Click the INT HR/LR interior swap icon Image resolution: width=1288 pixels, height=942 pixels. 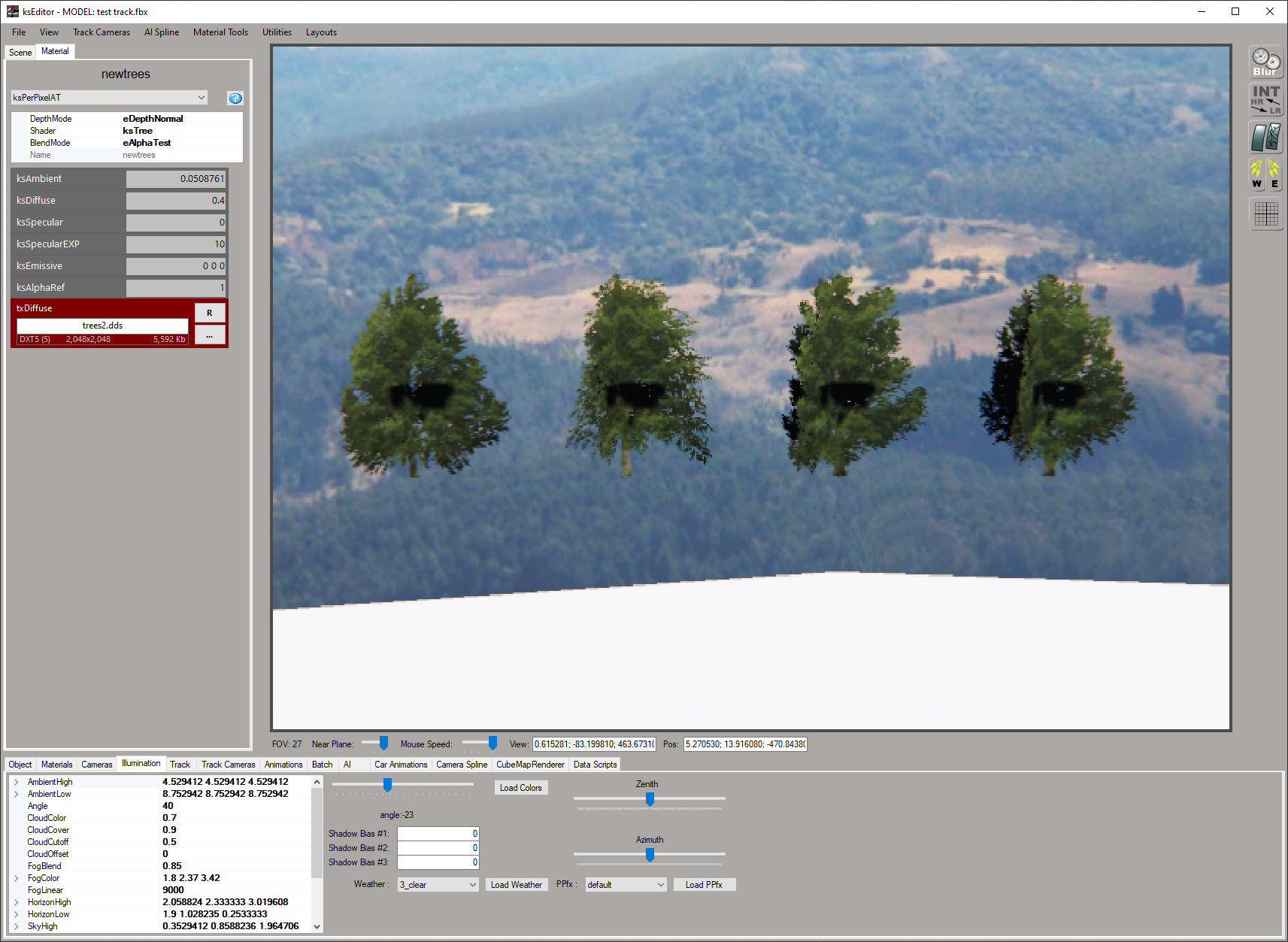[x=1265, y=99]
